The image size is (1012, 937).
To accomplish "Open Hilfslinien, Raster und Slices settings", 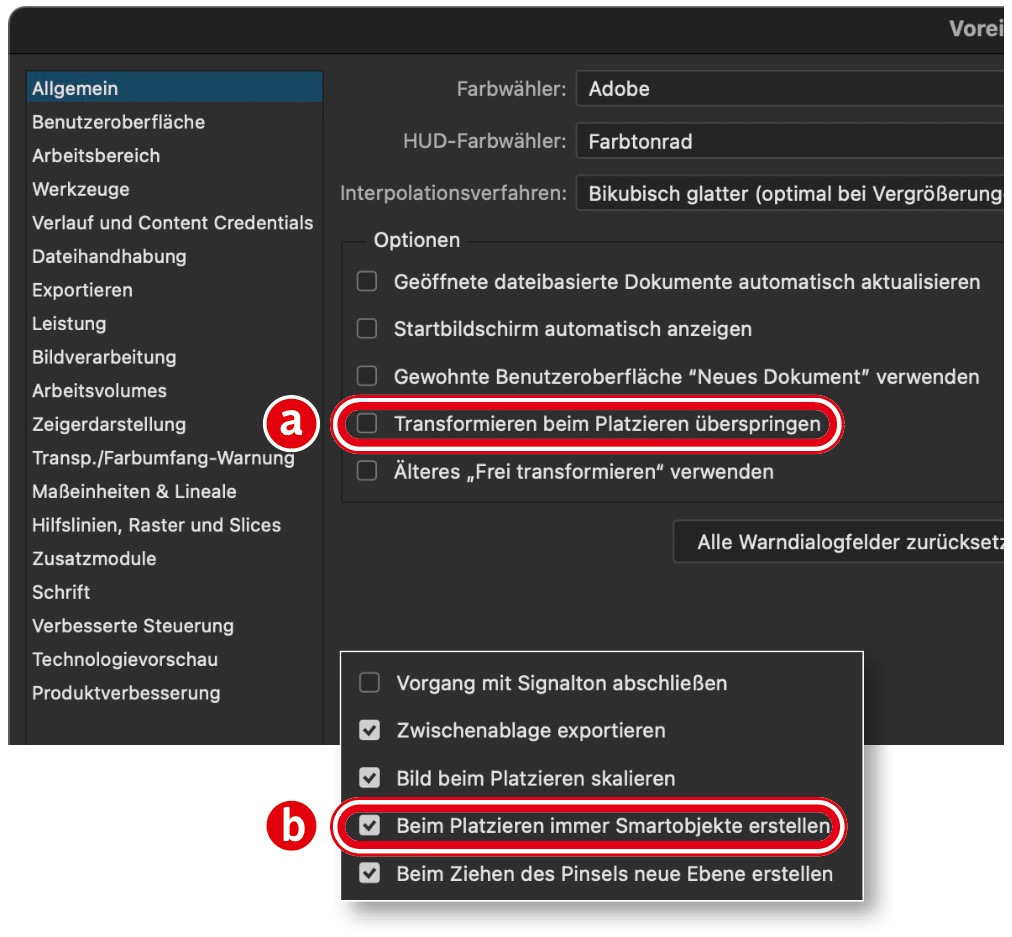I will (x=156, y=525).
